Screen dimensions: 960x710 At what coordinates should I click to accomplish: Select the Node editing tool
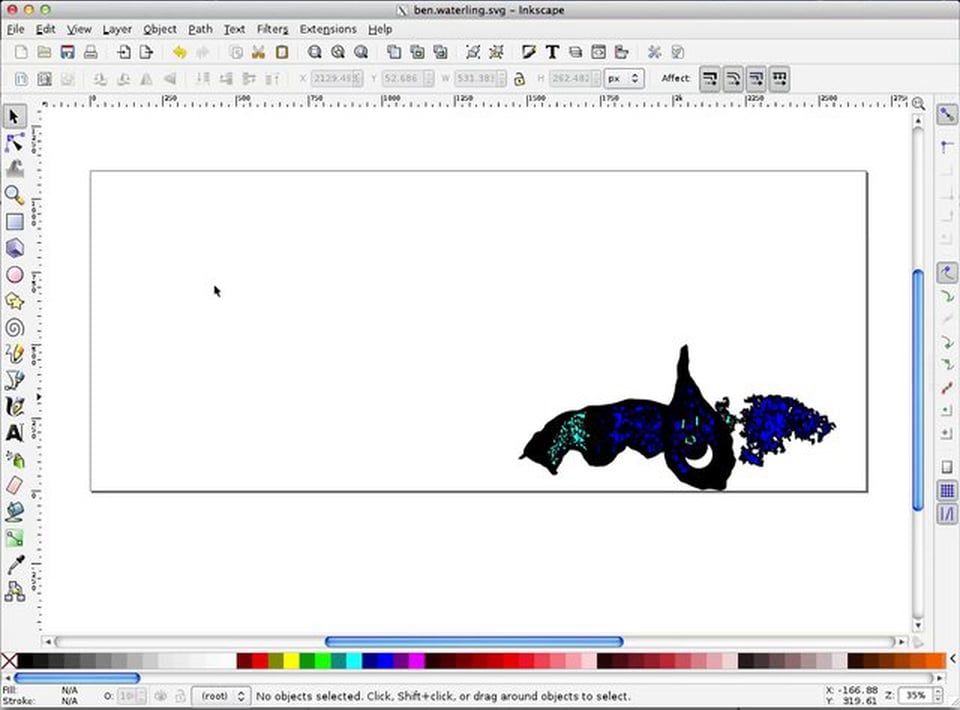pos(14,143)
